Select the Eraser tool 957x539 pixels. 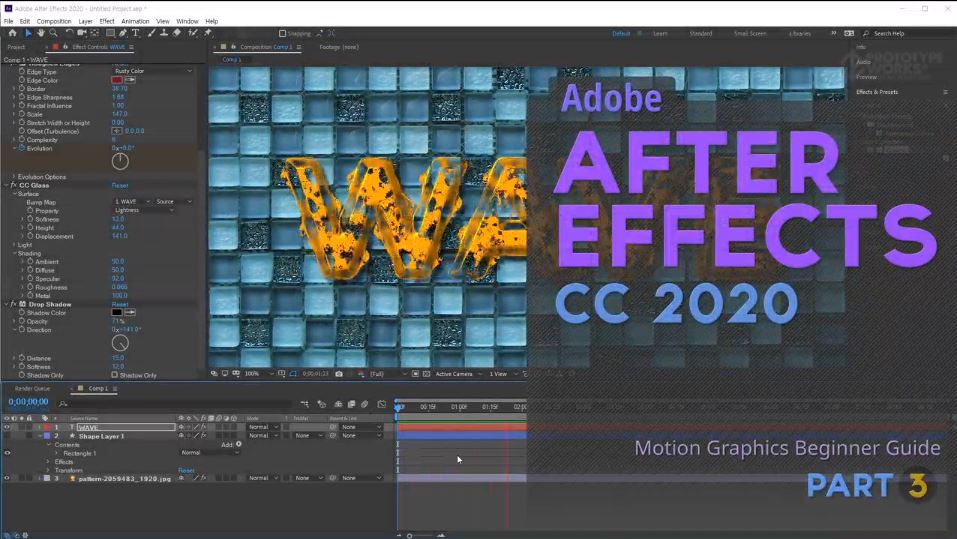[176, 33]
